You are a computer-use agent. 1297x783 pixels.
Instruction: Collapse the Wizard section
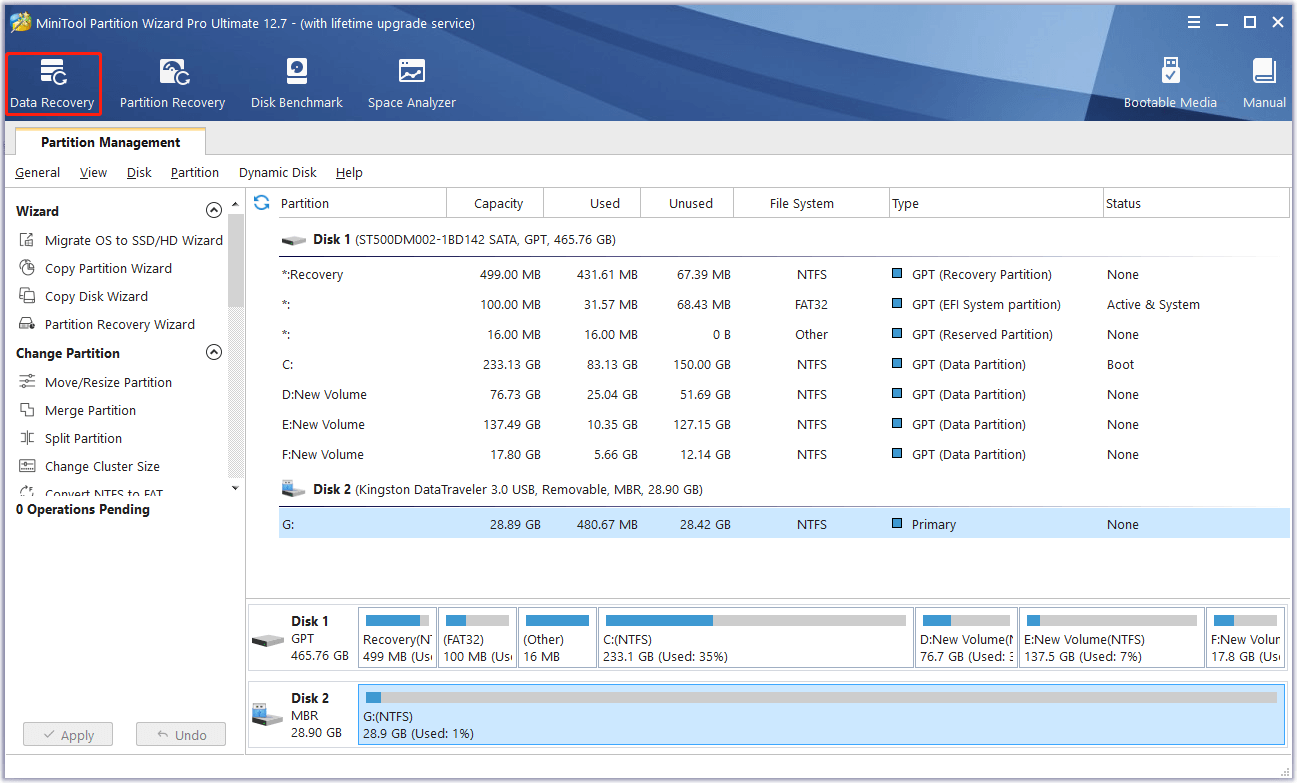(x=213, y=211)
